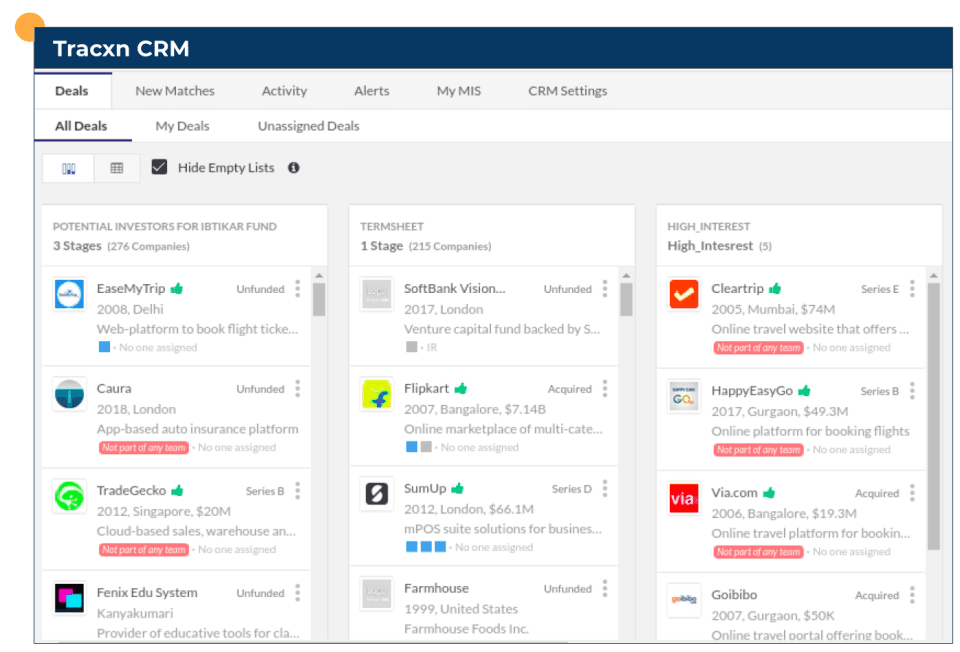Go to CRM Settings tab
Image resolution: width=960 pixels, height=652 pixels.
pos(567,91)
